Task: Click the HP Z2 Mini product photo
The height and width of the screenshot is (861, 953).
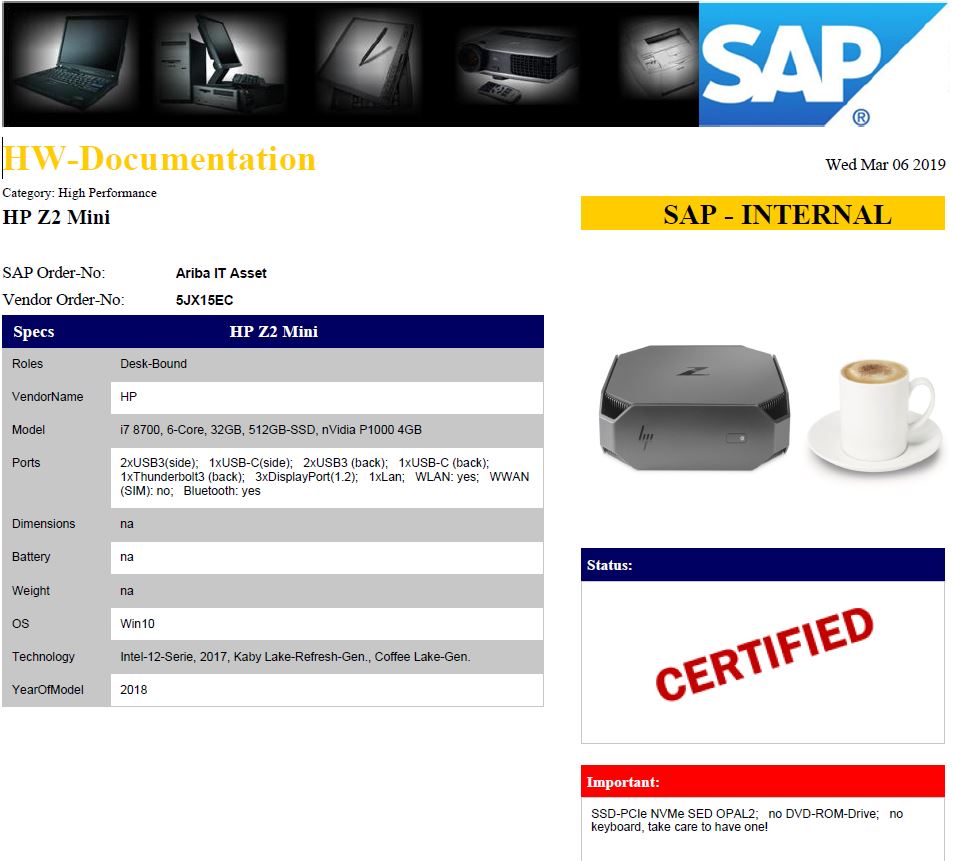Action: 694,408
